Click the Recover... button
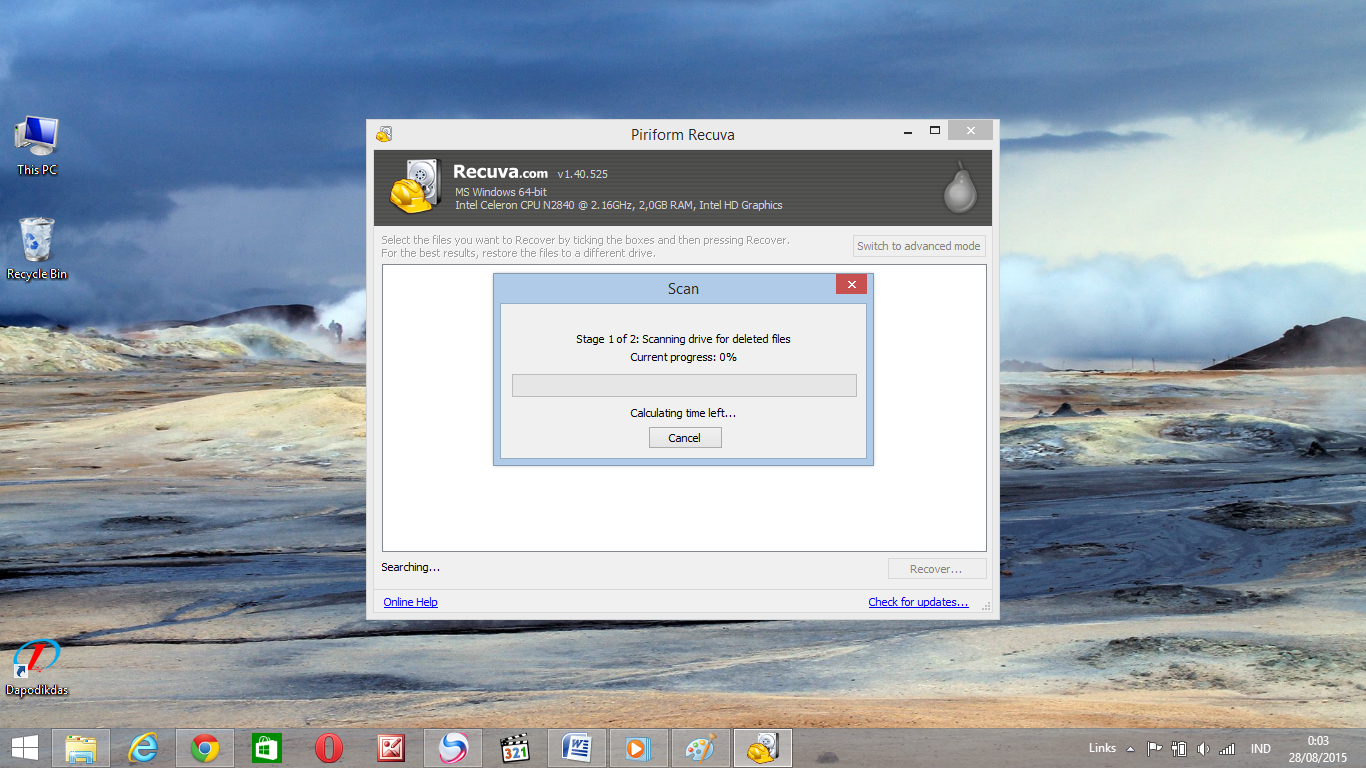 [937, 569]
